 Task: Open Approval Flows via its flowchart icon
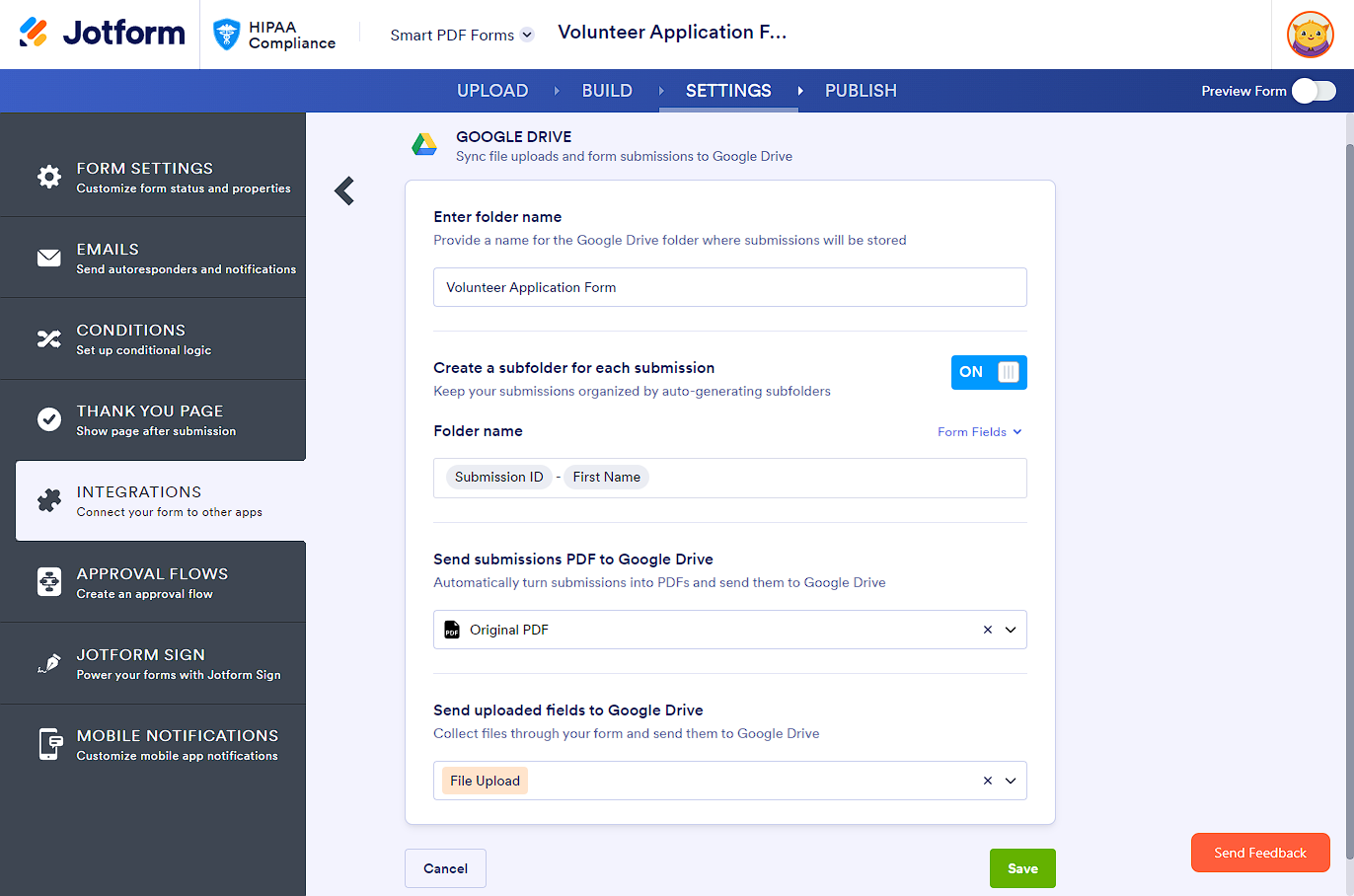[48, 582]
